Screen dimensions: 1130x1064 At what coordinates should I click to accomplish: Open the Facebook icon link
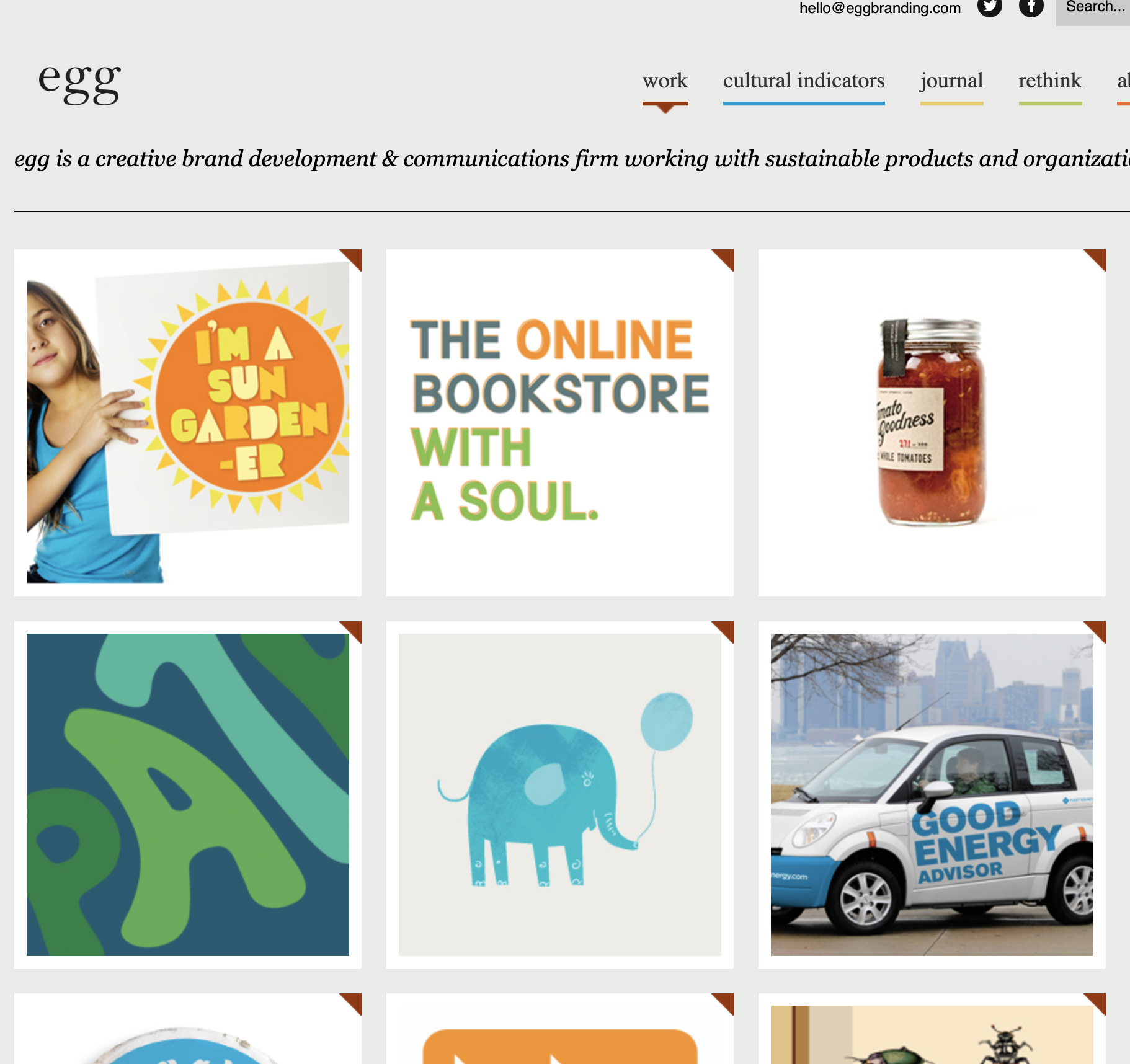pyautogui.click(x=1031, y=6)
